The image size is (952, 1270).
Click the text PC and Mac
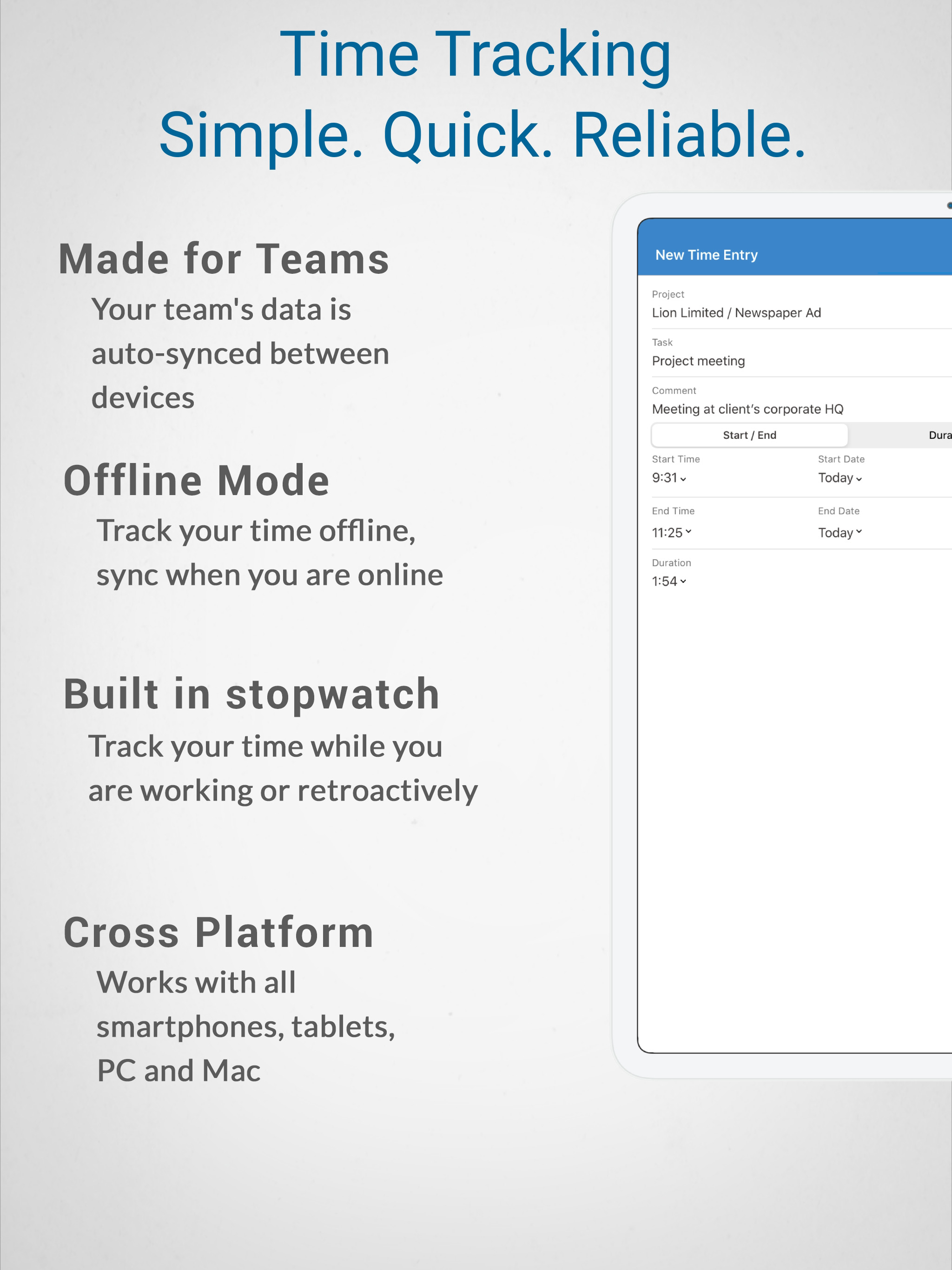click(178, 1071)
